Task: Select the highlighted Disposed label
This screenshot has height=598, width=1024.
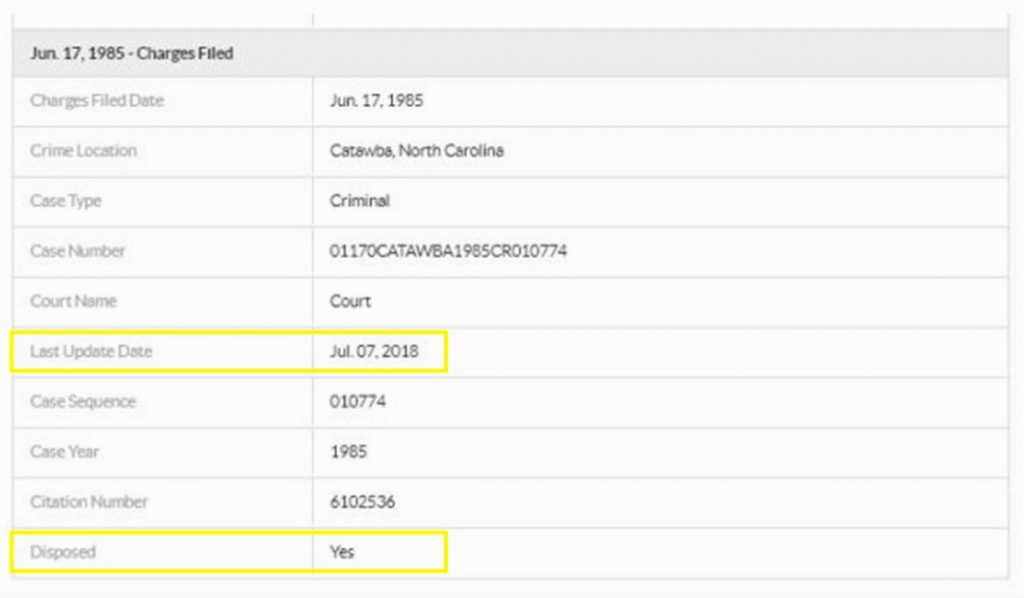Action: click(x=63, y=552)
